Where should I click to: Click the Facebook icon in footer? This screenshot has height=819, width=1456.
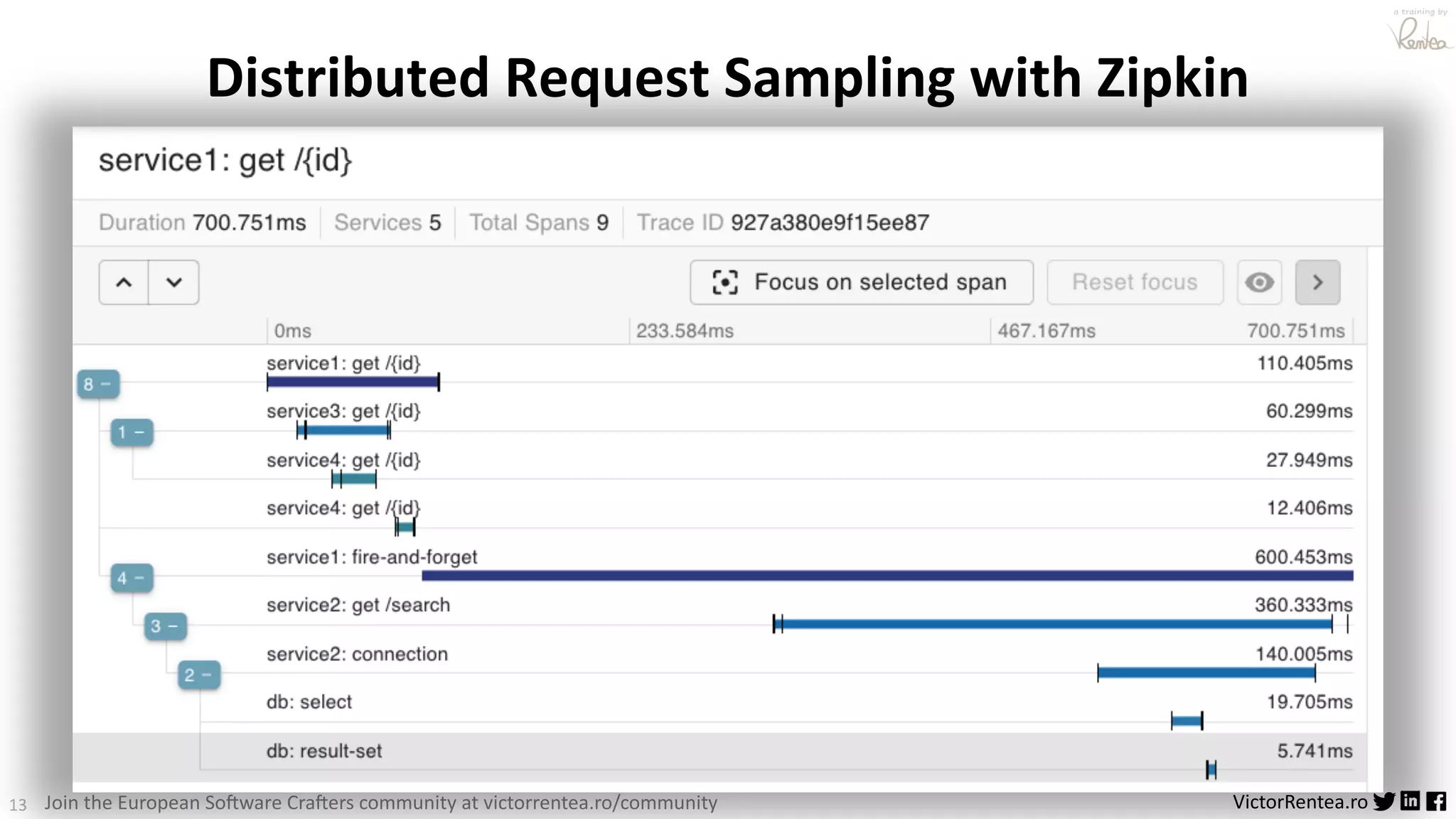1436,801
